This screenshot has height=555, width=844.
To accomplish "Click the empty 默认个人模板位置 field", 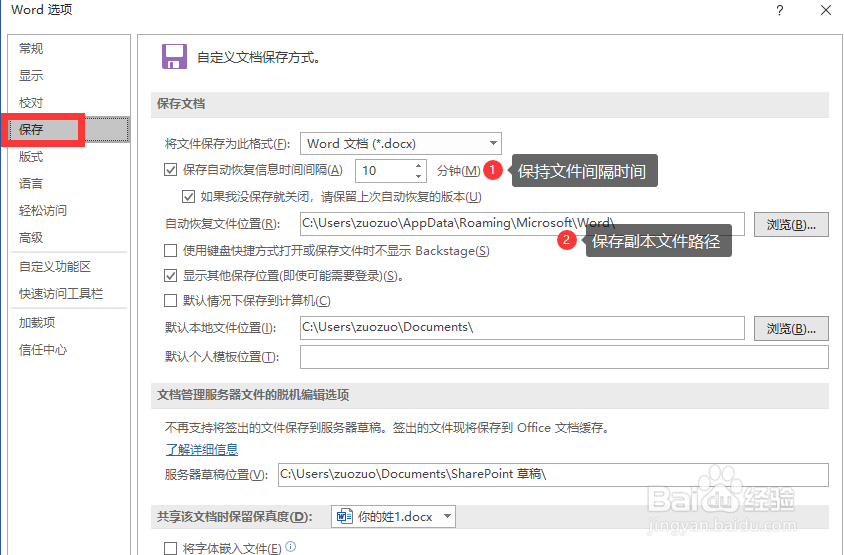I will coord(564,357).
